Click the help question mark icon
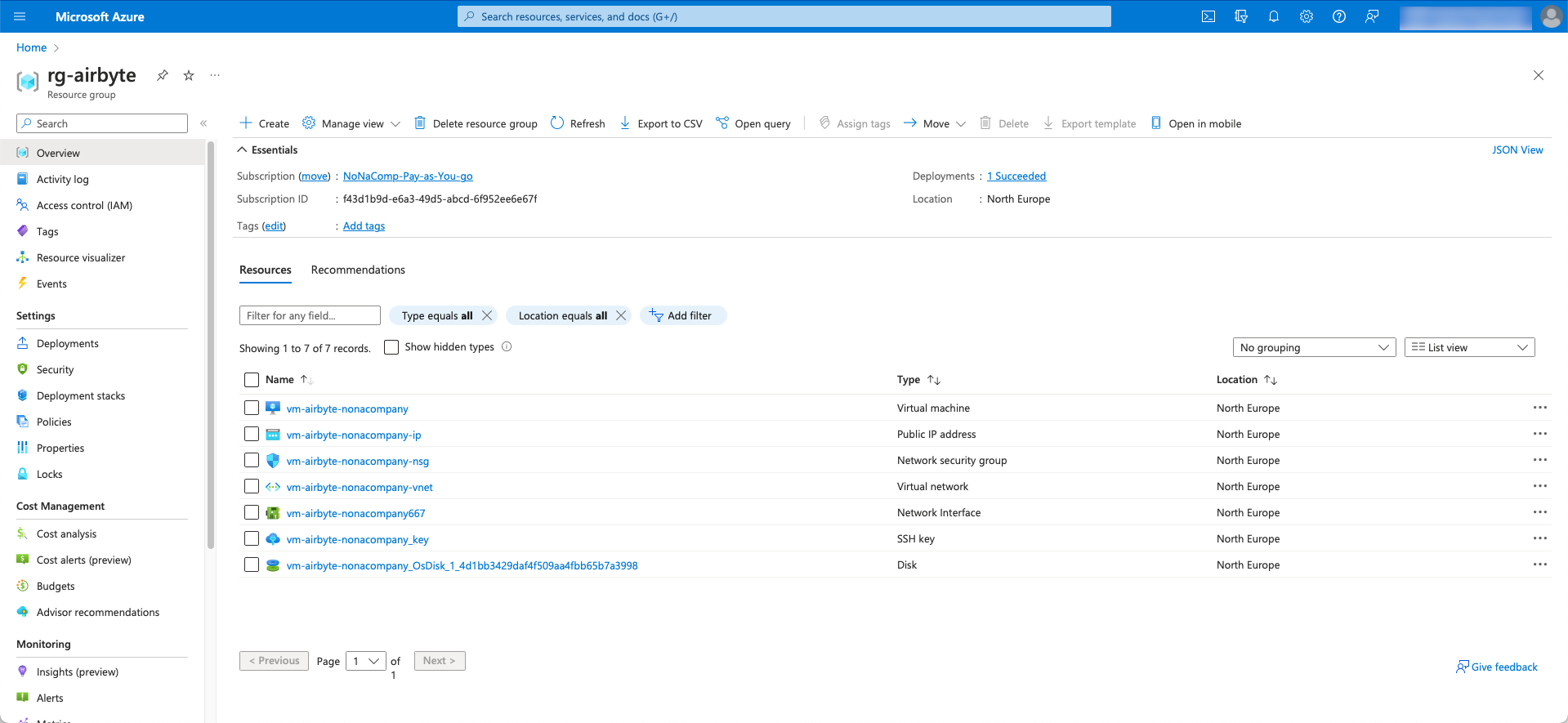1568x723 pixels. 1338,16
